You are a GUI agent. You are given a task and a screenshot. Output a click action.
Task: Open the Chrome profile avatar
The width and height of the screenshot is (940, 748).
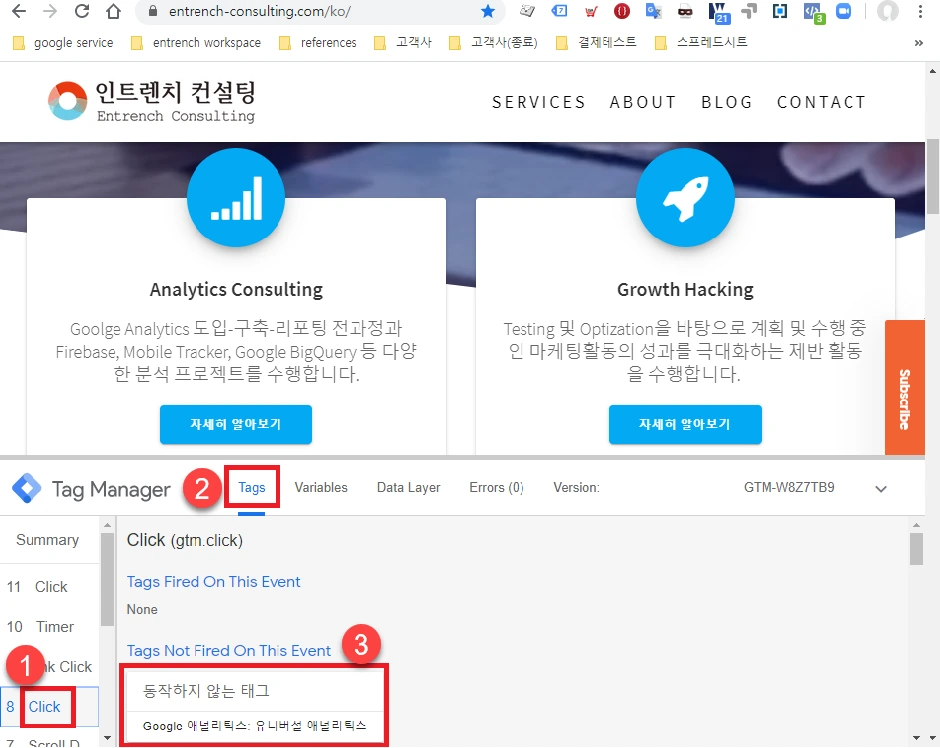click(x=888, y=11)
